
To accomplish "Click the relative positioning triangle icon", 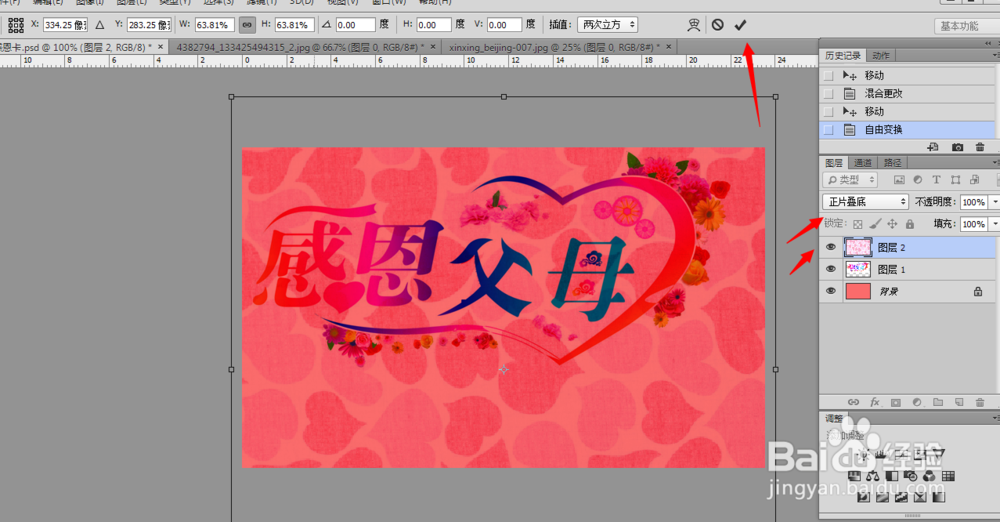I will pyautogui.click(x=100, y=25).
